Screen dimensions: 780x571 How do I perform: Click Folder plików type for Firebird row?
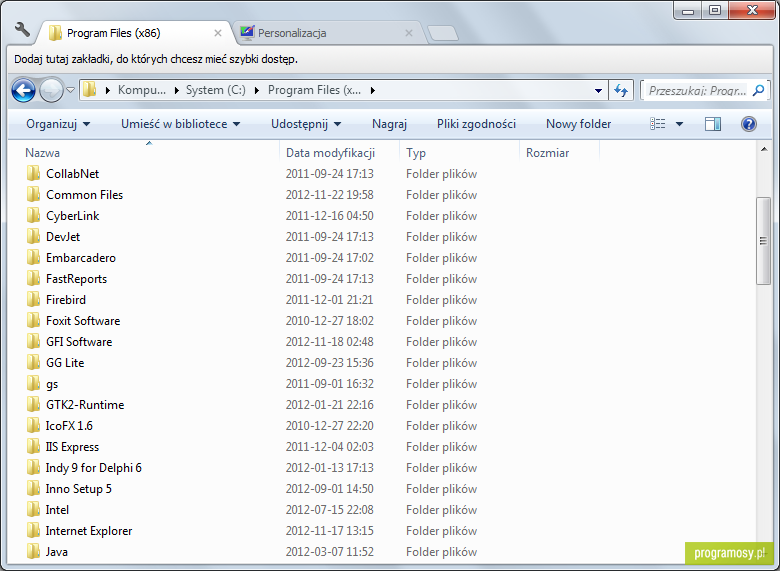pyautogui.click(x=441, y=299)
